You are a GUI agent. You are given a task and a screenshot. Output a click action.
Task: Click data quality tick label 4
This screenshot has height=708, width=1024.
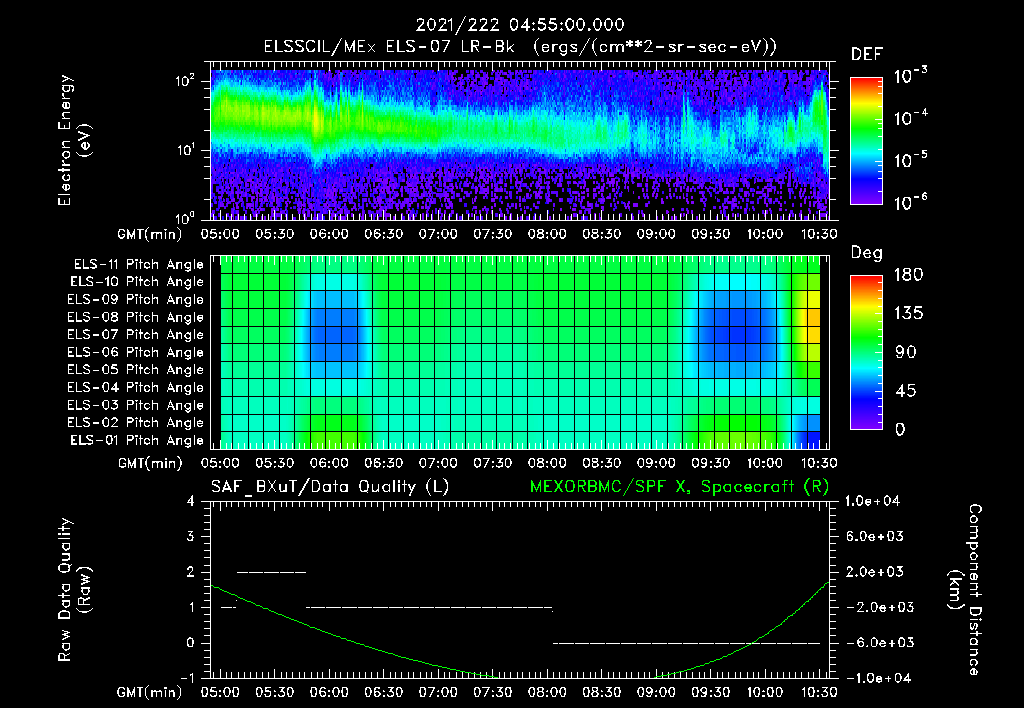[x=190, y=501]
